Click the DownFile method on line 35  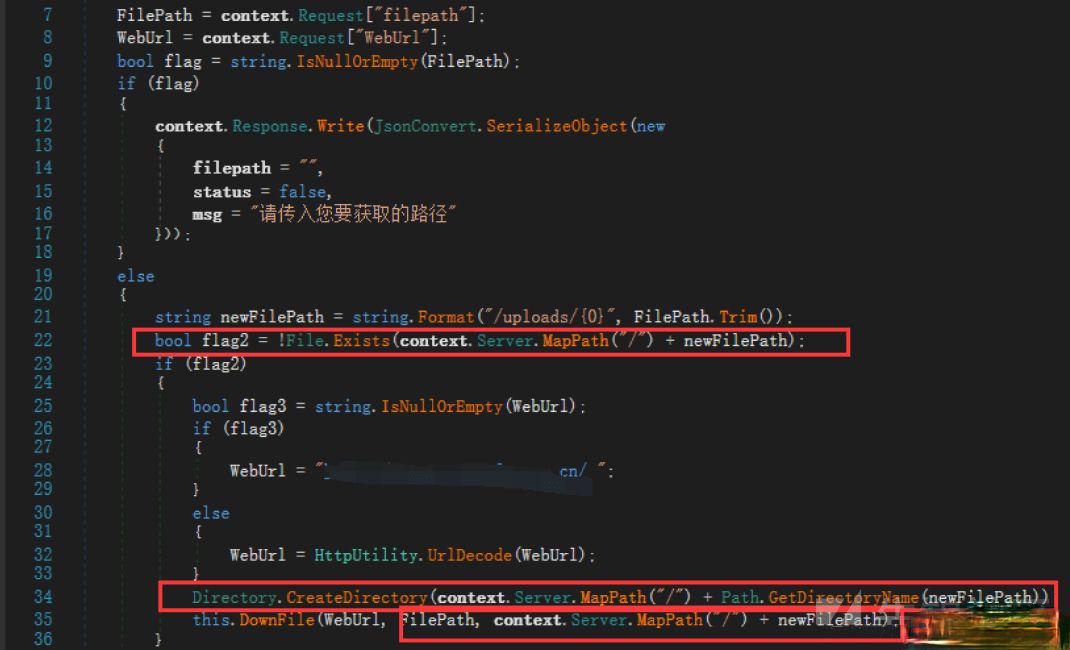[277, 620]
